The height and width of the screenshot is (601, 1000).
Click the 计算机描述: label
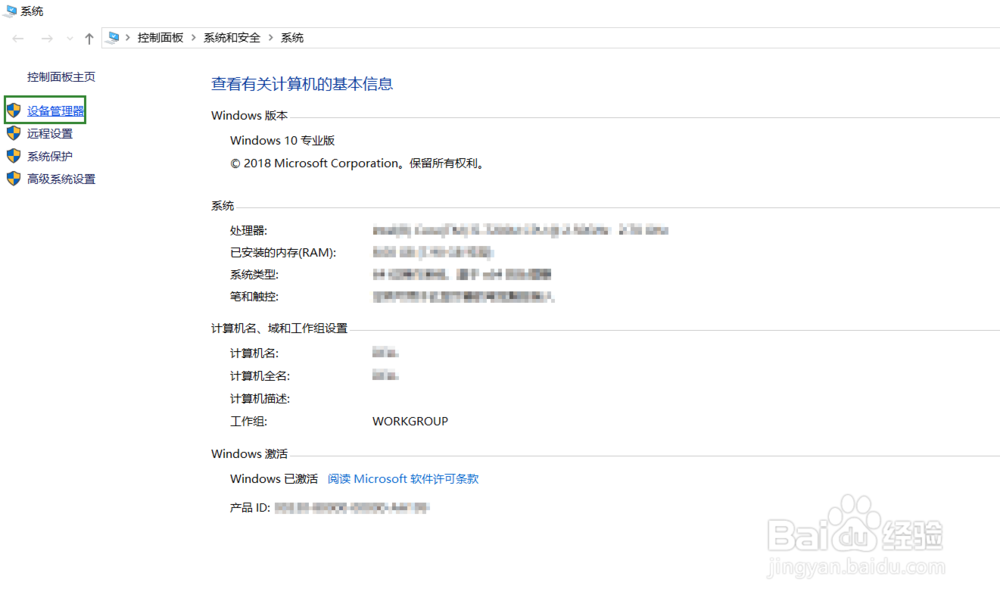point(260,399)
